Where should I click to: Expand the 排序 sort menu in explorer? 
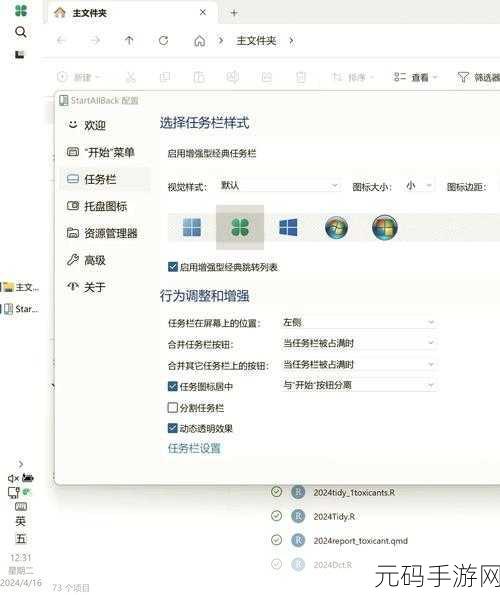tap(352, 77)
